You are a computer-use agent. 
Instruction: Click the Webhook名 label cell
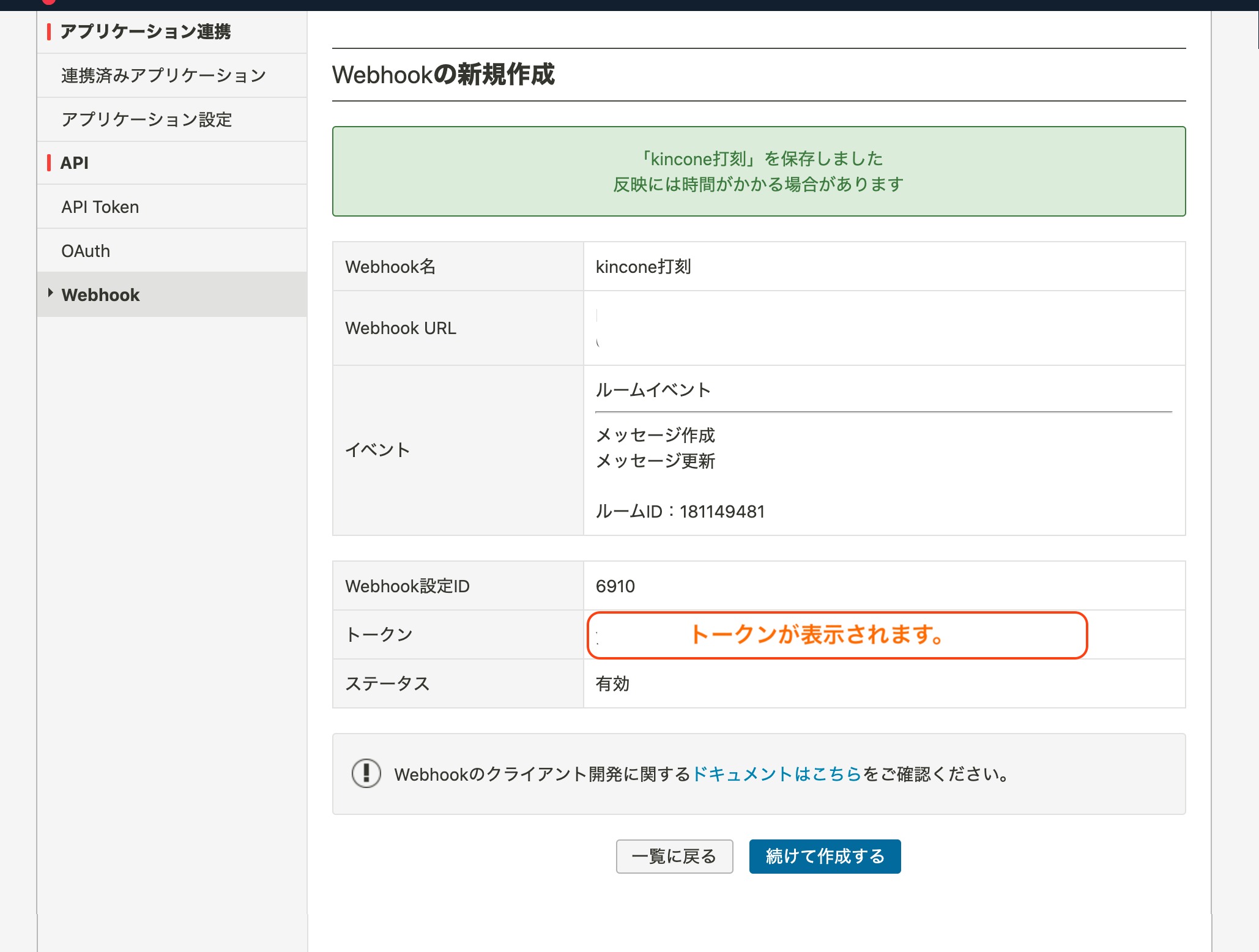click(x=458, y=266)
